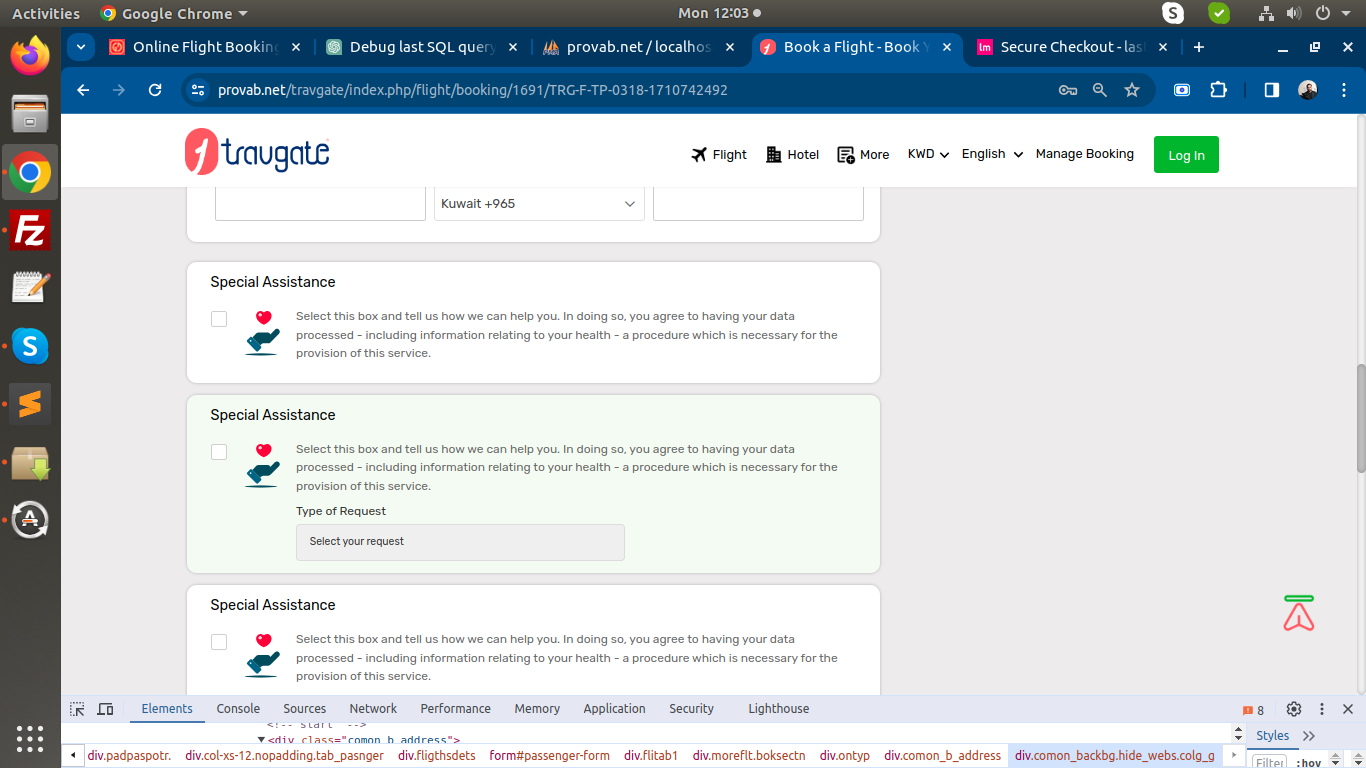This screenshot has width=1366, height=768.
Task: Expand more DevTools side tabs chevron
Action: tap(1309, 736)
